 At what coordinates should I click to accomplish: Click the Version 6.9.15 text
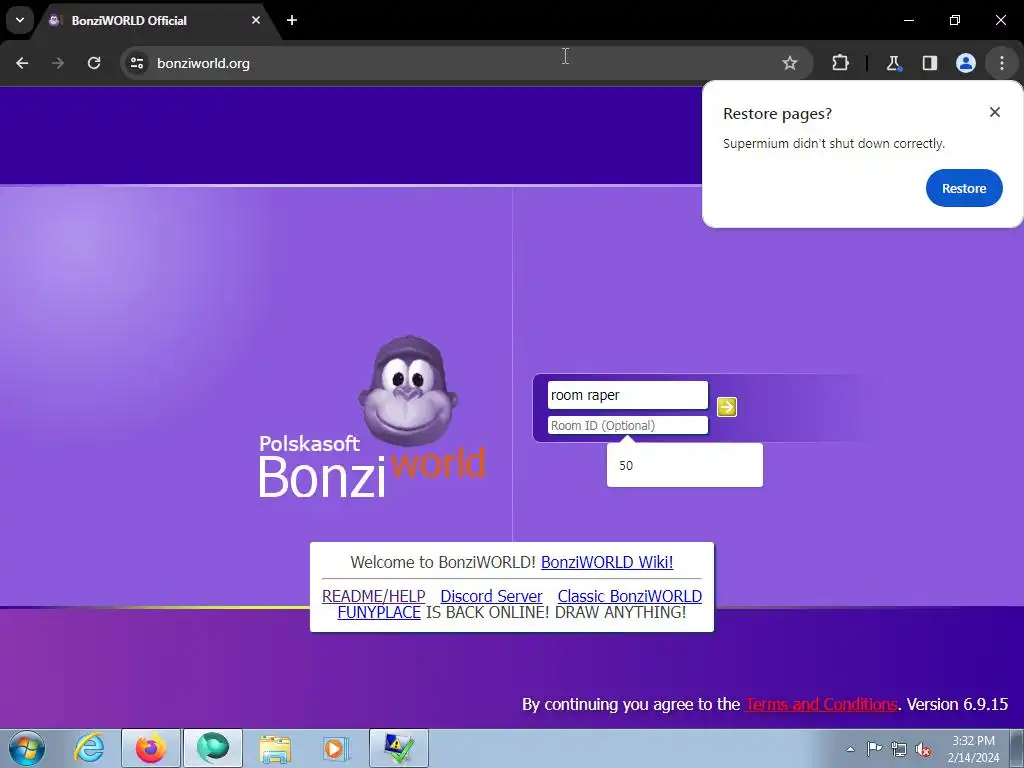click(x=957, y=705)
